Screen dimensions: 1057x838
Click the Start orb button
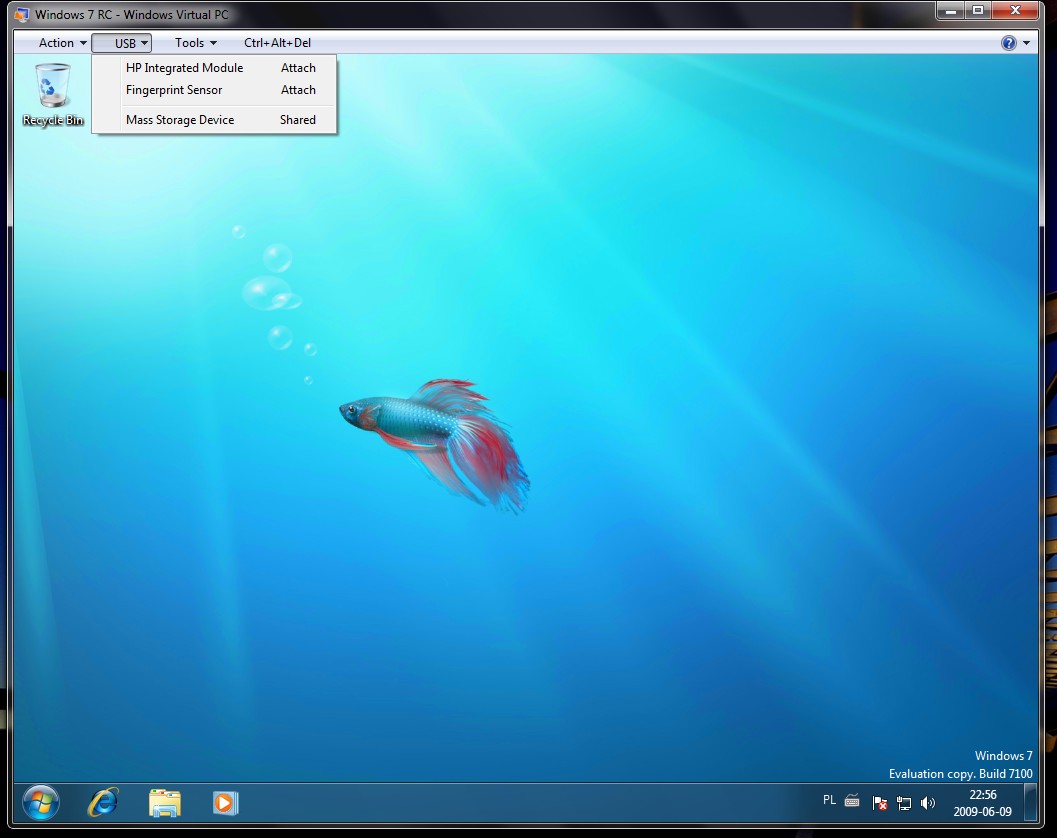[41, 802]
